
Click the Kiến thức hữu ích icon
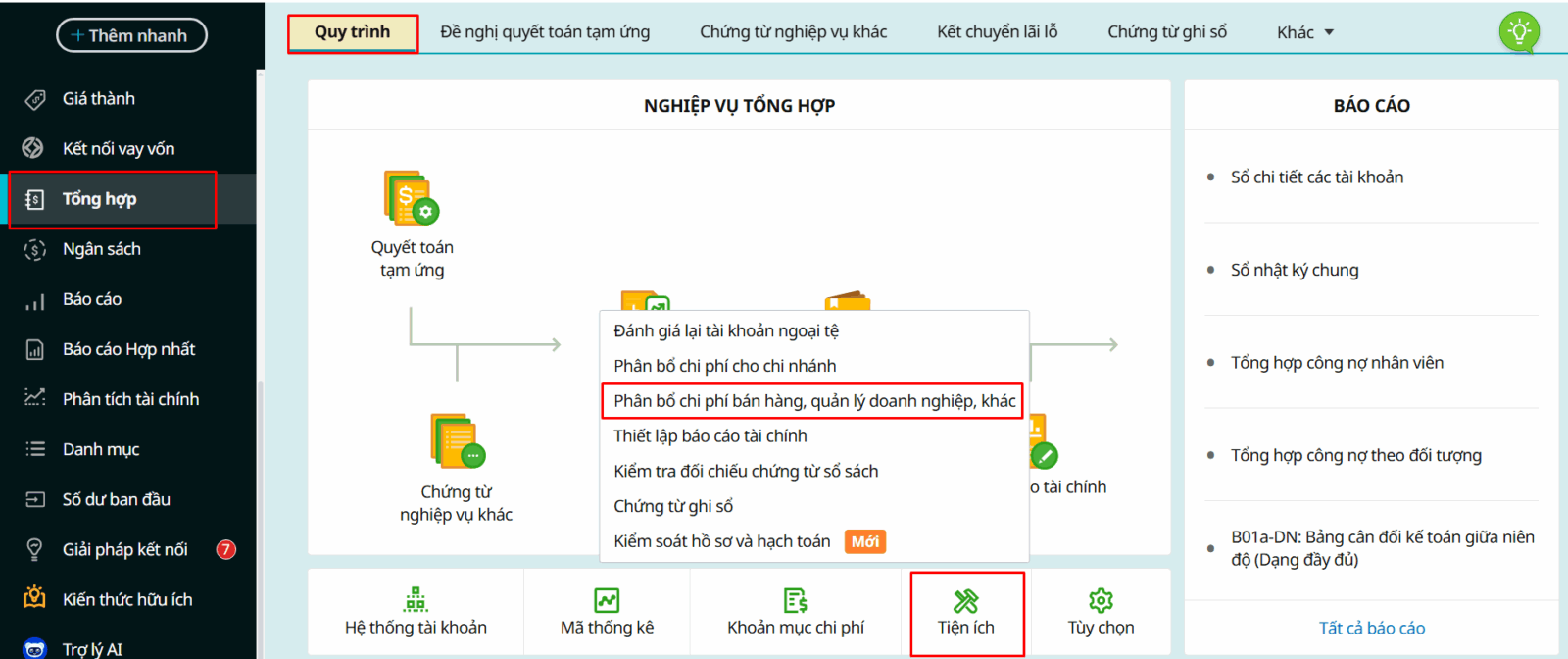point(35,597)
